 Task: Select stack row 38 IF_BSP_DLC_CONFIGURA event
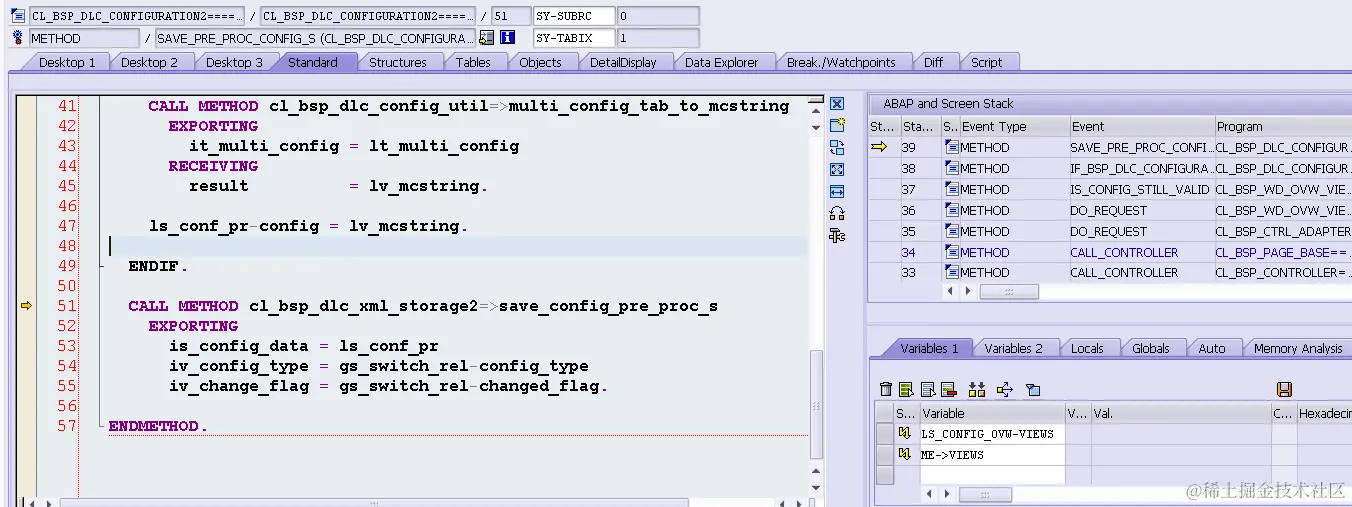click(x=1140, y=169)
